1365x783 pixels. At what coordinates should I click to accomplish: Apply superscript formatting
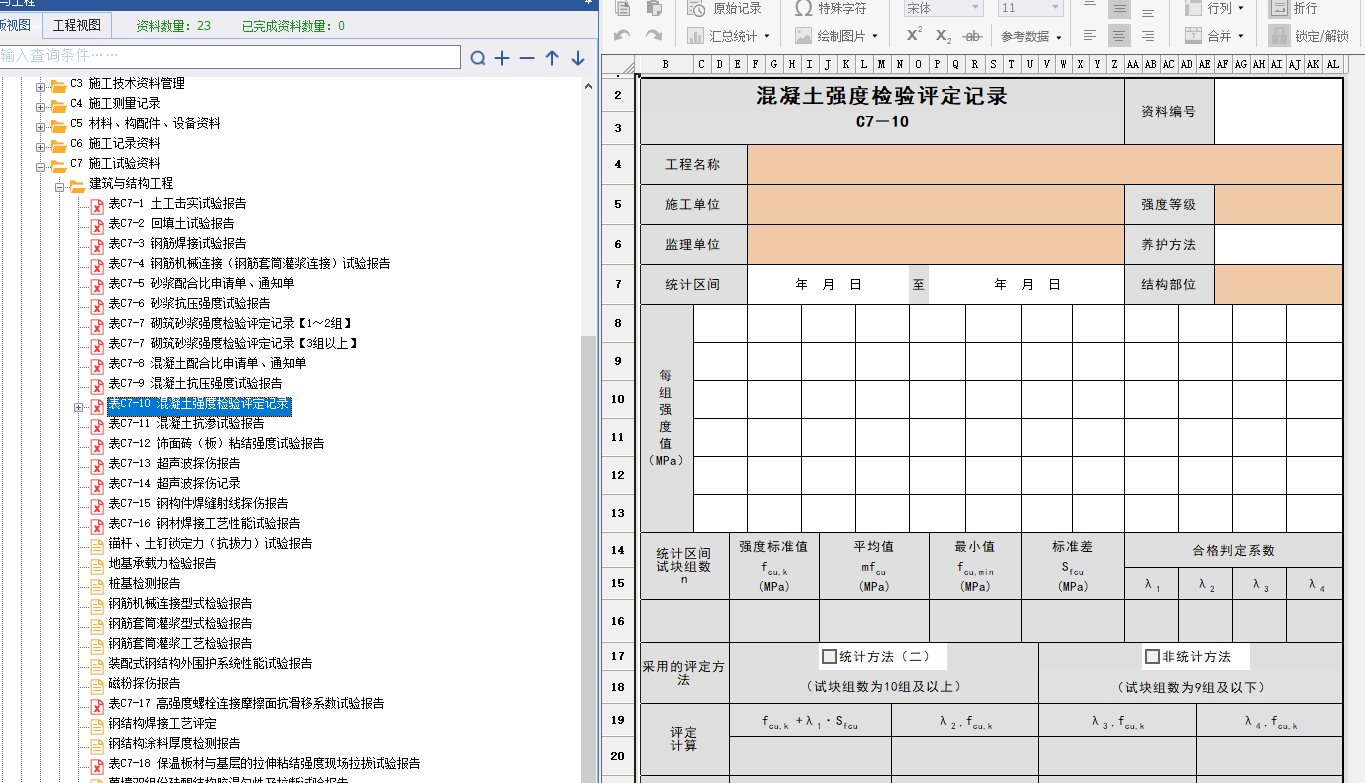point(914,35)
